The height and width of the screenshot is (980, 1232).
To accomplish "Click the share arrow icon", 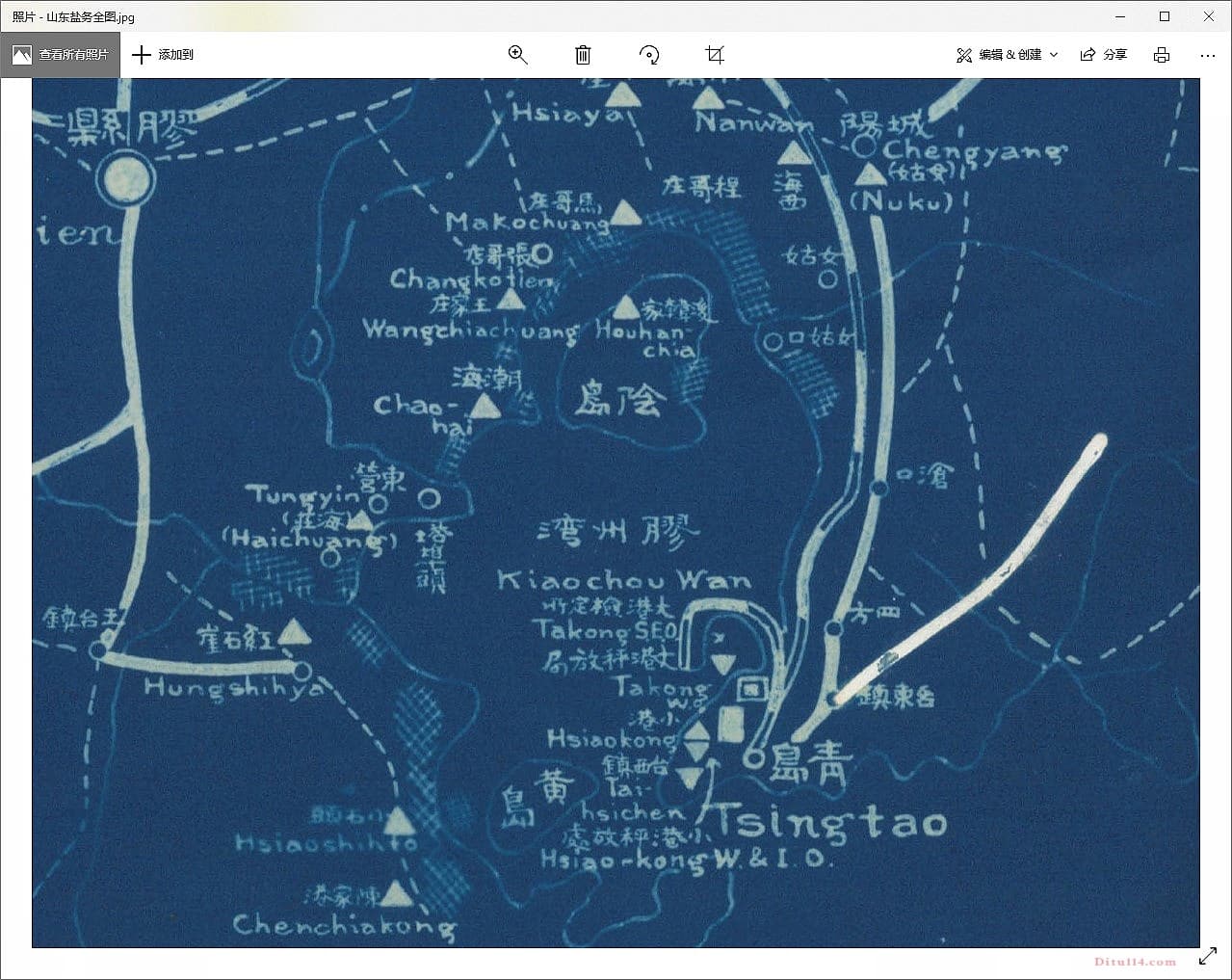I will pos(1088,55).
